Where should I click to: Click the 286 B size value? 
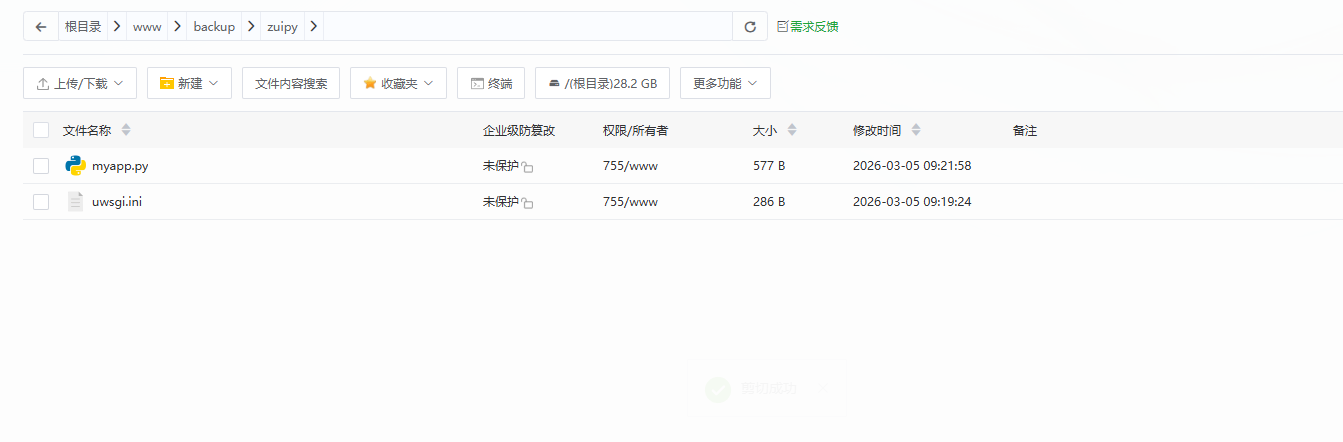click(769, 202)
